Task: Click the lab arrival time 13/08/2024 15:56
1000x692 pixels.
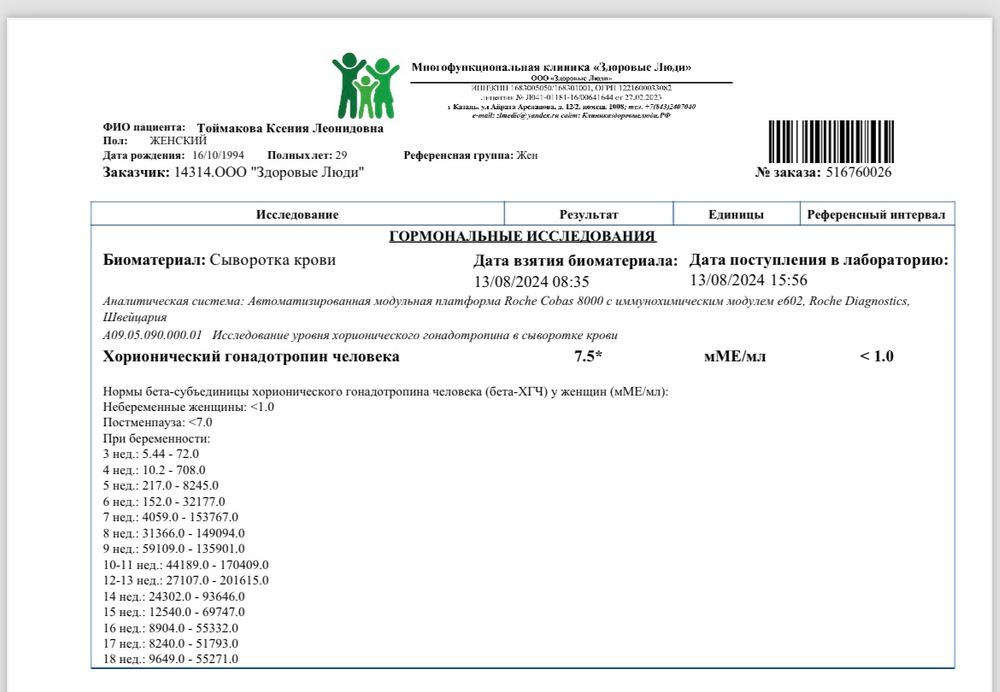Action: pos(748,280)
